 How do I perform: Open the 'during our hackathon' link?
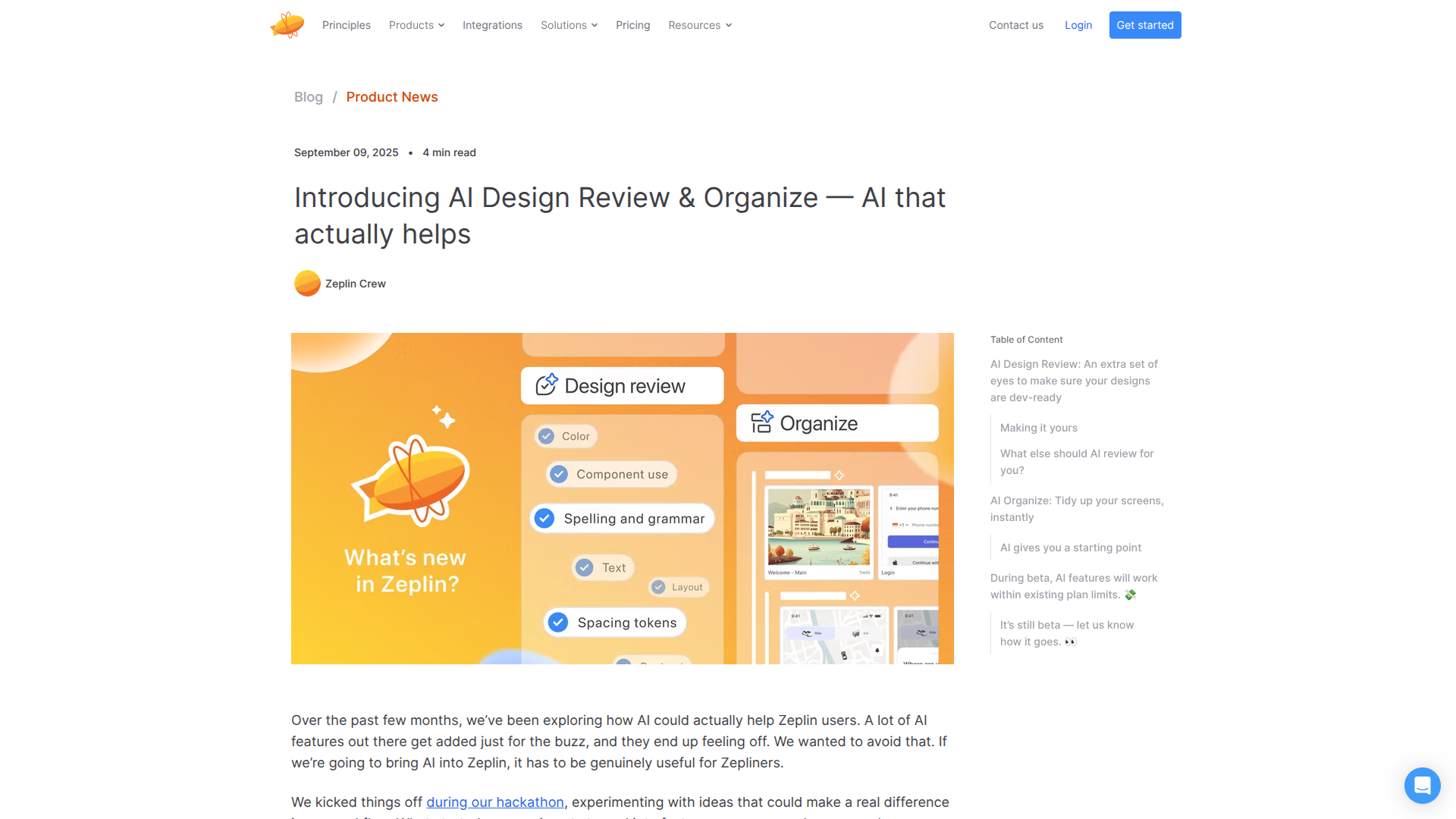(x=495, y=802)
